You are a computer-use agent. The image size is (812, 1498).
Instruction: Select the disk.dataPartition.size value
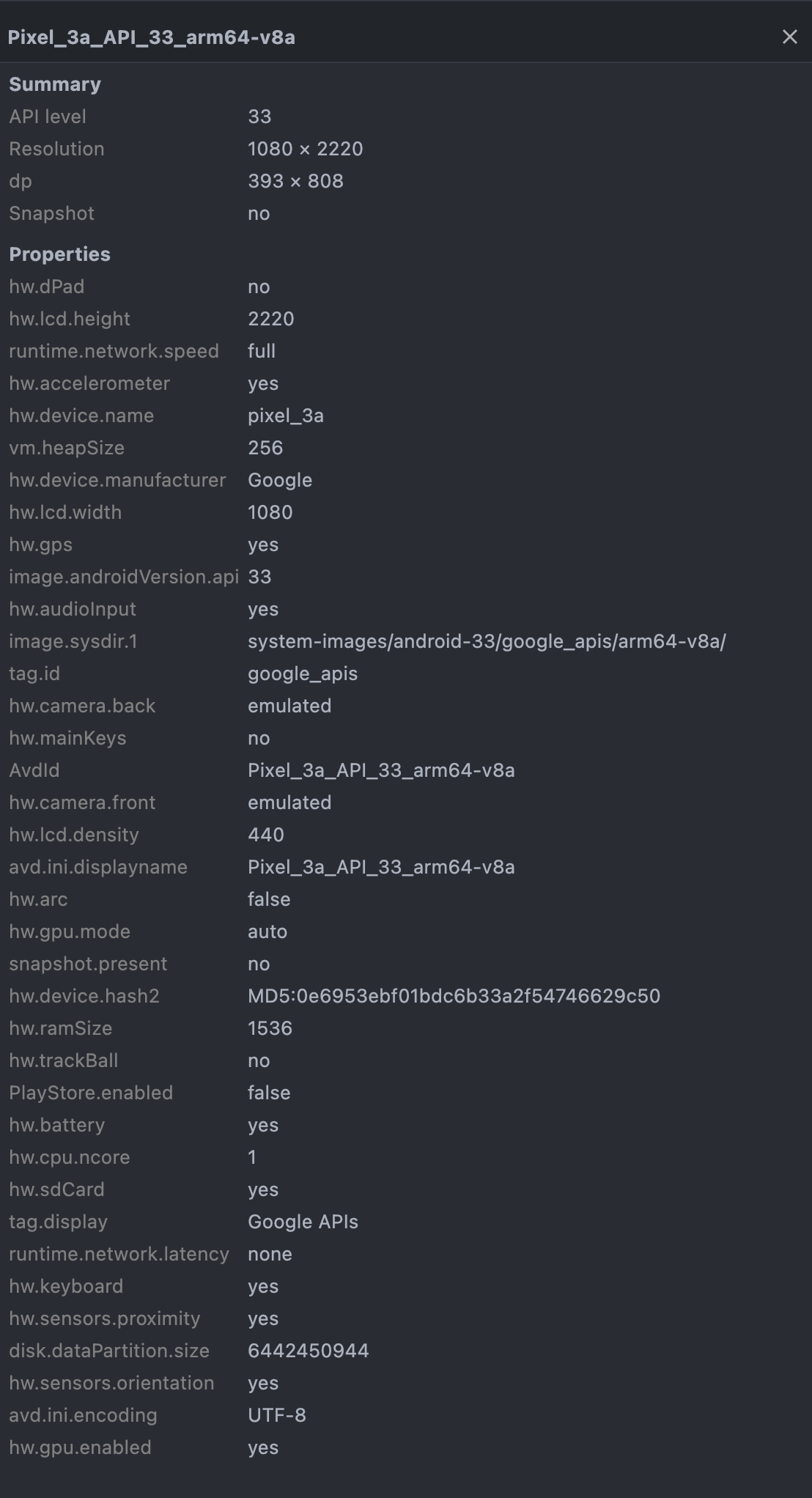click(309, 1350)
